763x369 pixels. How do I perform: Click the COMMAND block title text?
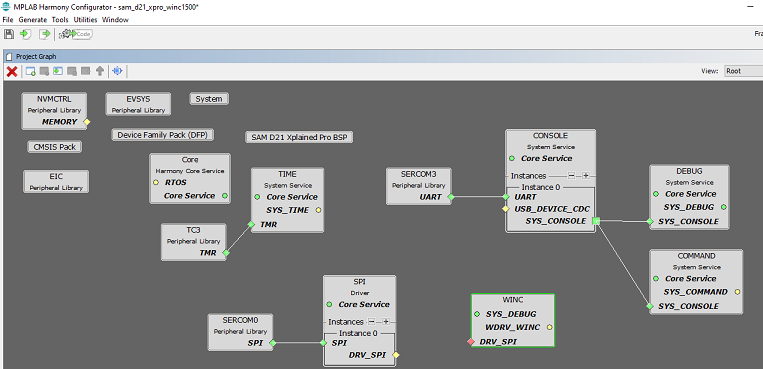(696, 256)
